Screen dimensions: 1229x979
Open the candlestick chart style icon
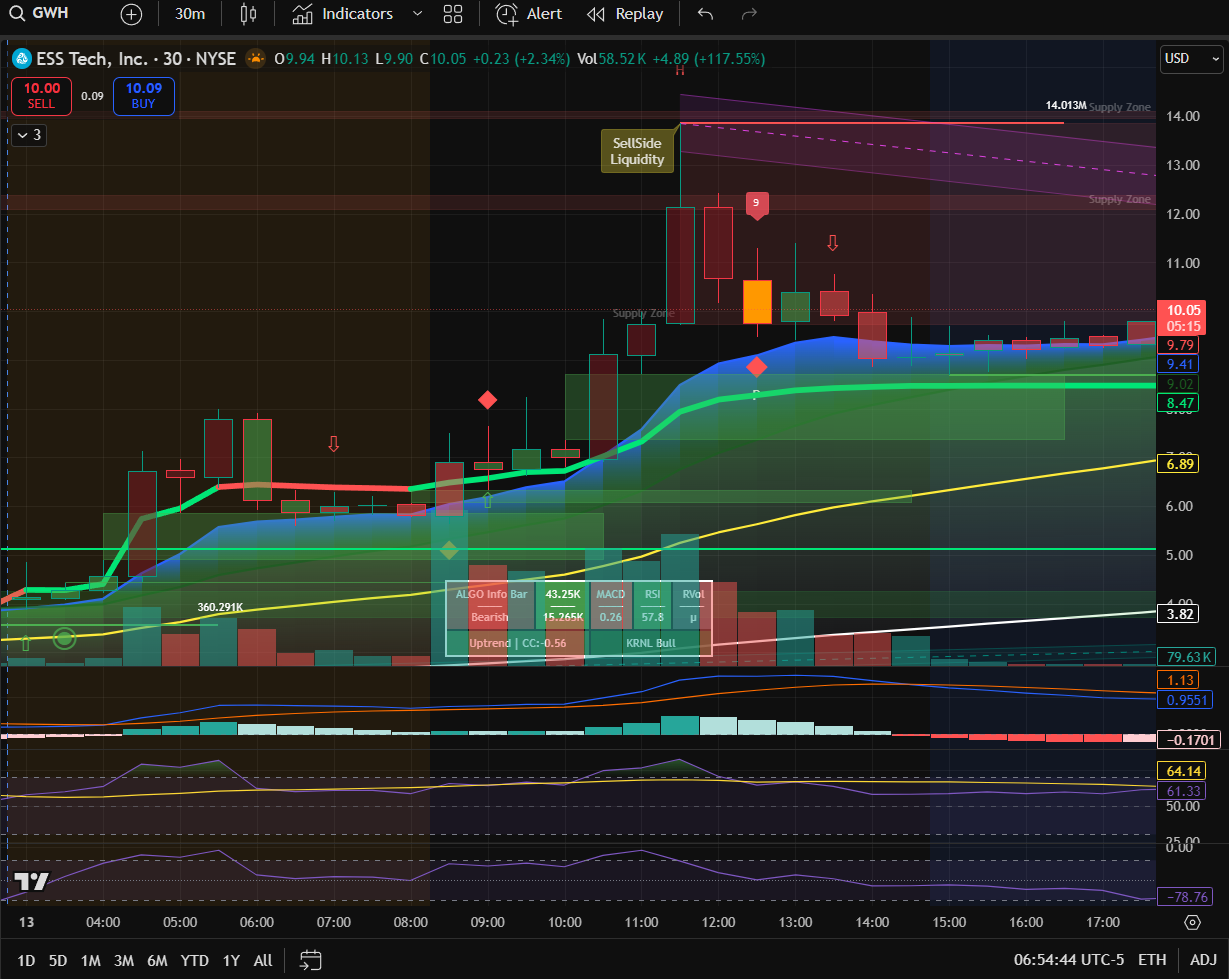248,14
